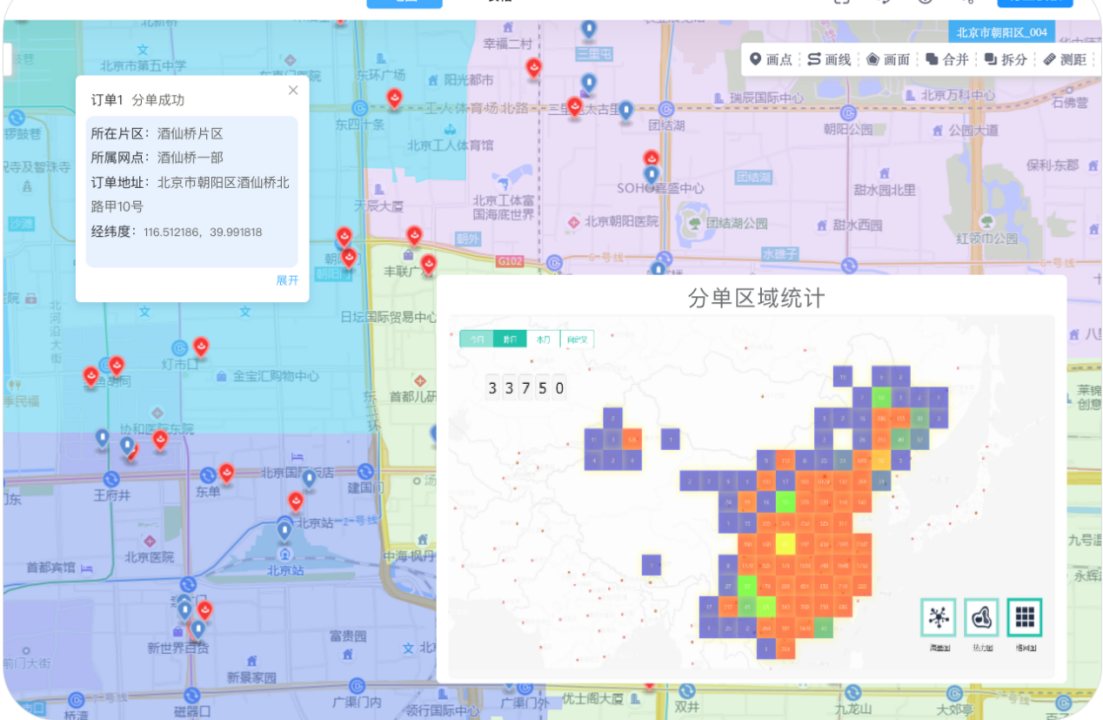Switch statistics to grid map view icon
1103x720 pixels.
(1025, 617)
